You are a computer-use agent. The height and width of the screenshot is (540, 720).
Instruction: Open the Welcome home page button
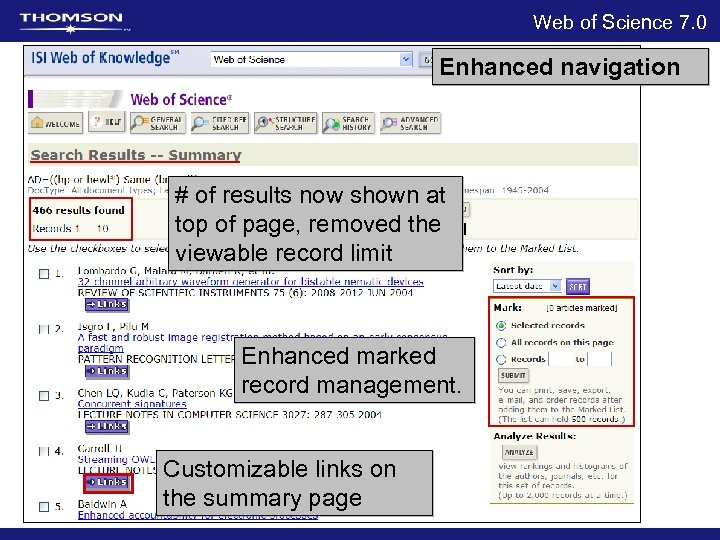[56, 123]
